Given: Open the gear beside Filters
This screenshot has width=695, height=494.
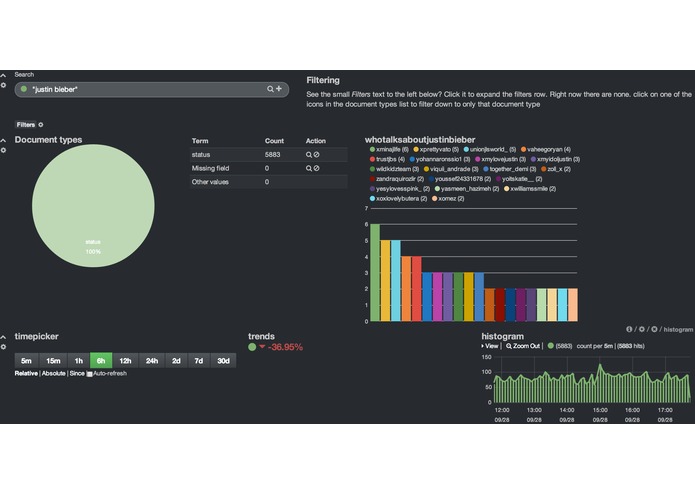Looking at the screenshot, I should 41,124.
